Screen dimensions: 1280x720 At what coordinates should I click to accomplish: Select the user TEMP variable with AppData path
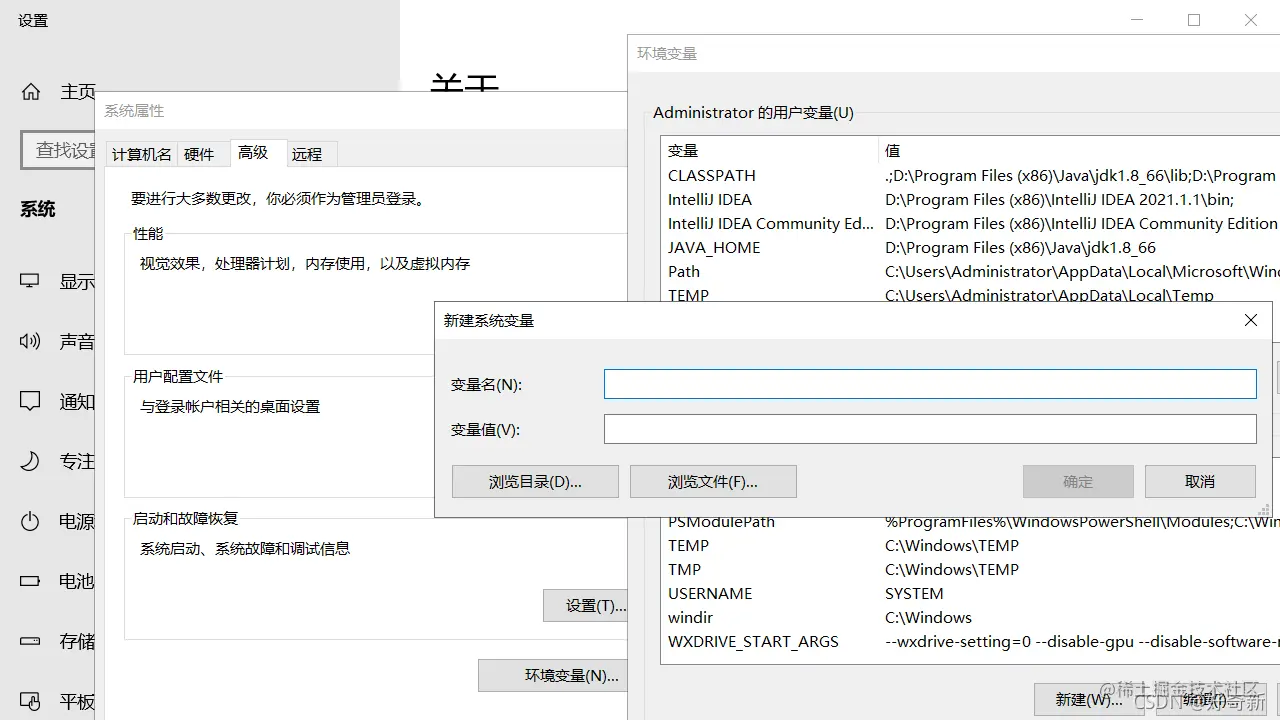pos(972,295)
